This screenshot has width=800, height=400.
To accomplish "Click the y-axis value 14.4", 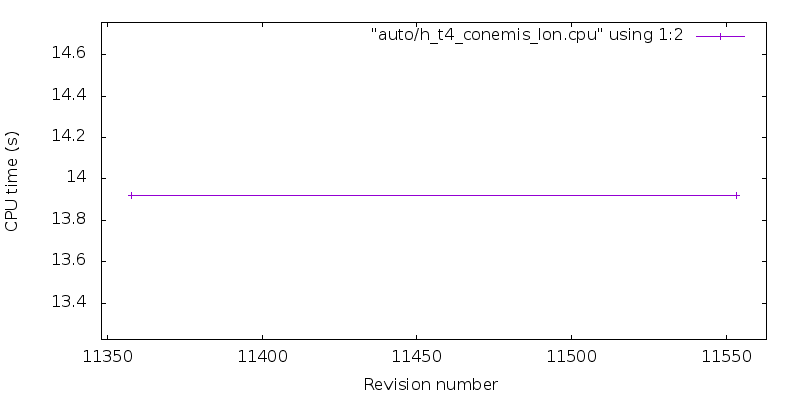I will coord(68,95).
